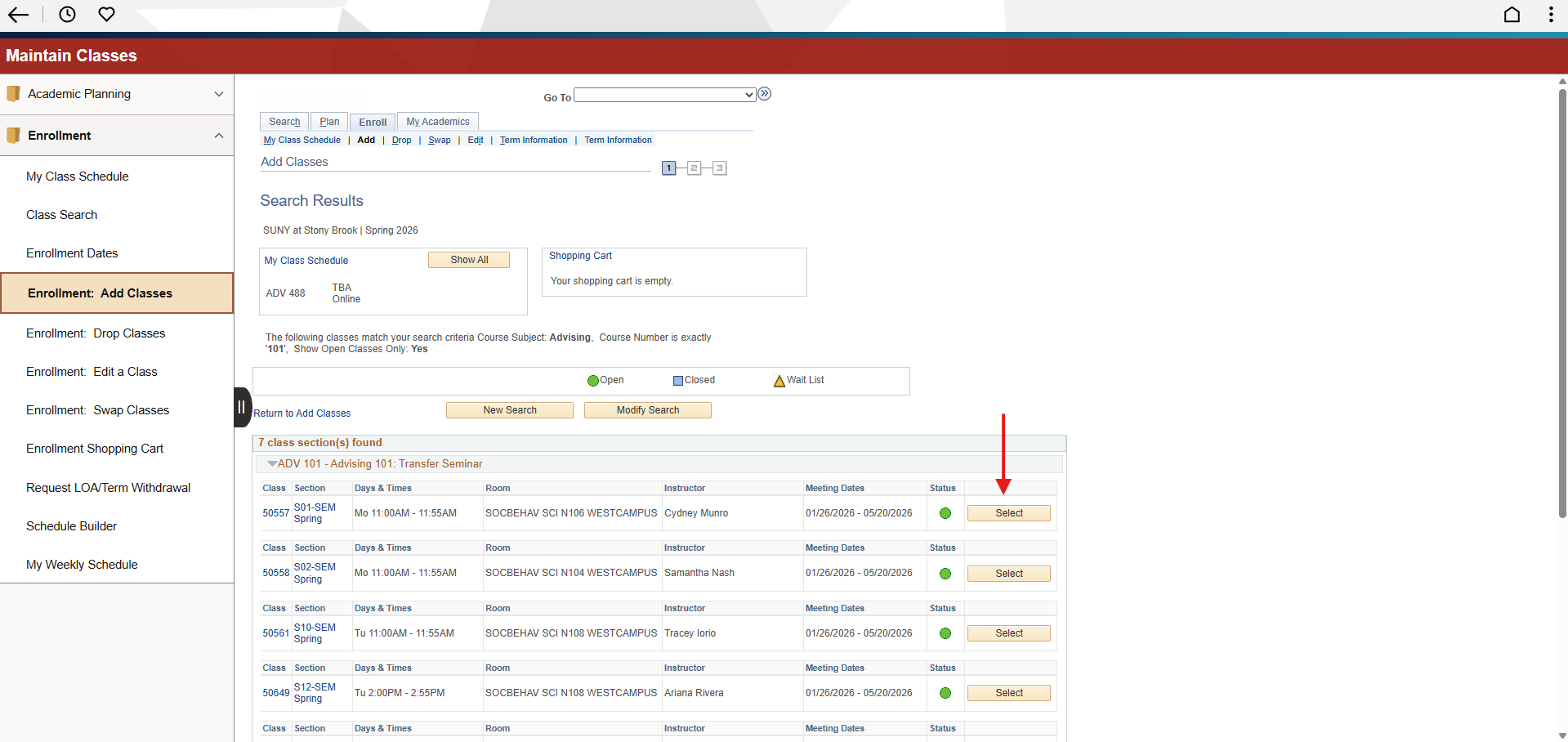
Task: Click the Academic Planning folder icon
Action: pyautogui.click(x=13, y=94)
